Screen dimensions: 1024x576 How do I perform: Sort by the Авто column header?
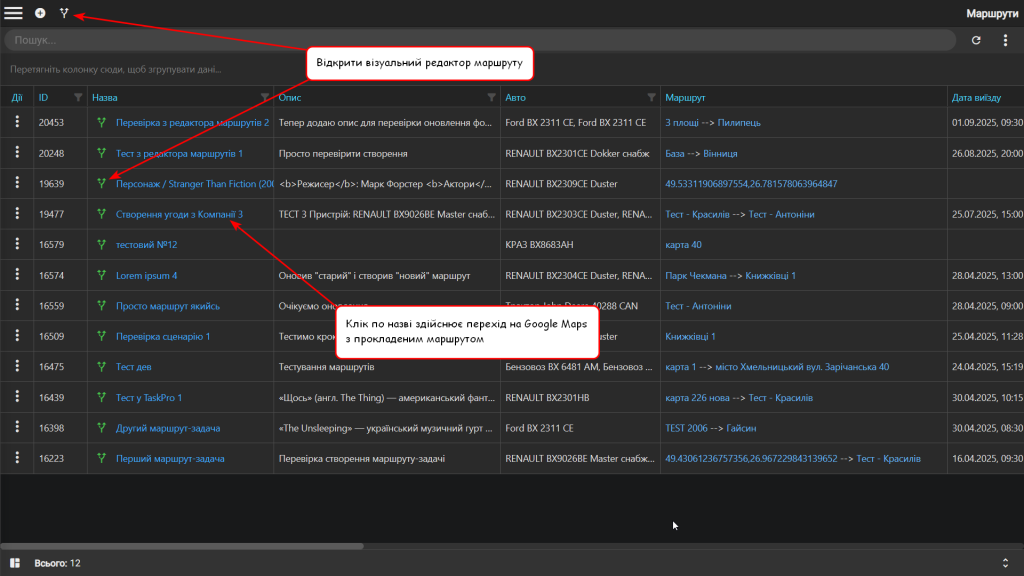[x=515, y=97]
